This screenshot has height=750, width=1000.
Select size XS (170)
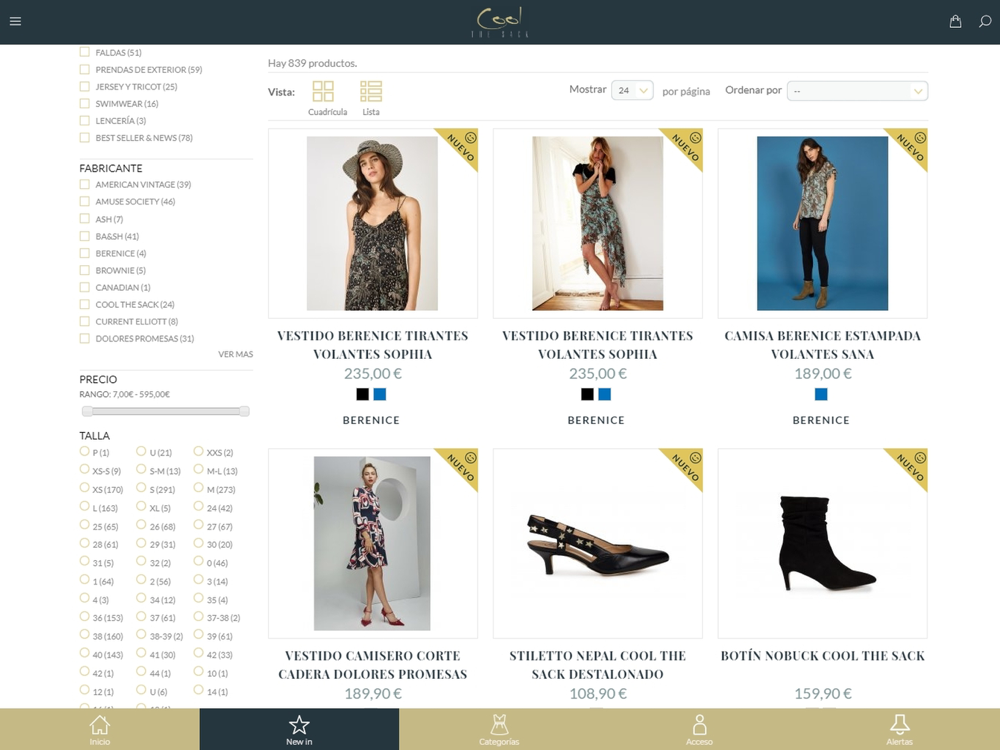click(x=84, y=488)
